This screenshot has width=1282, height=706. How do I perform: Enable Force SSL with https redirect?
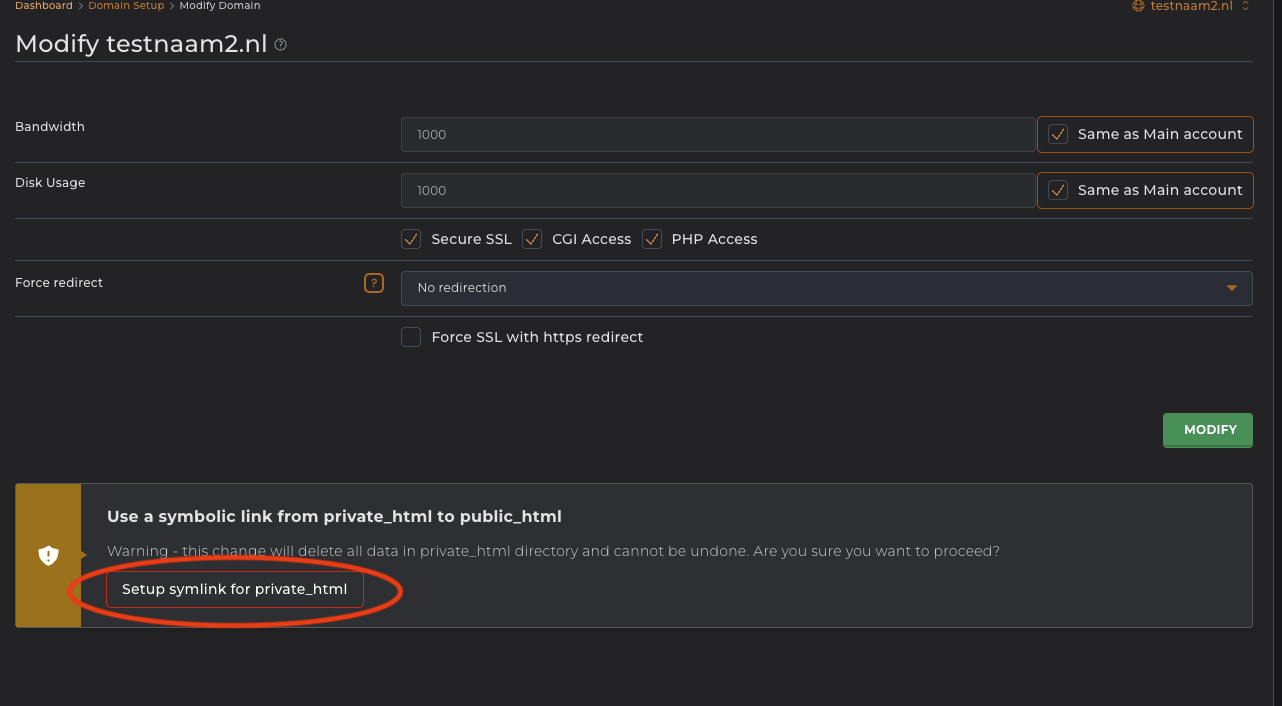[411, 337]
